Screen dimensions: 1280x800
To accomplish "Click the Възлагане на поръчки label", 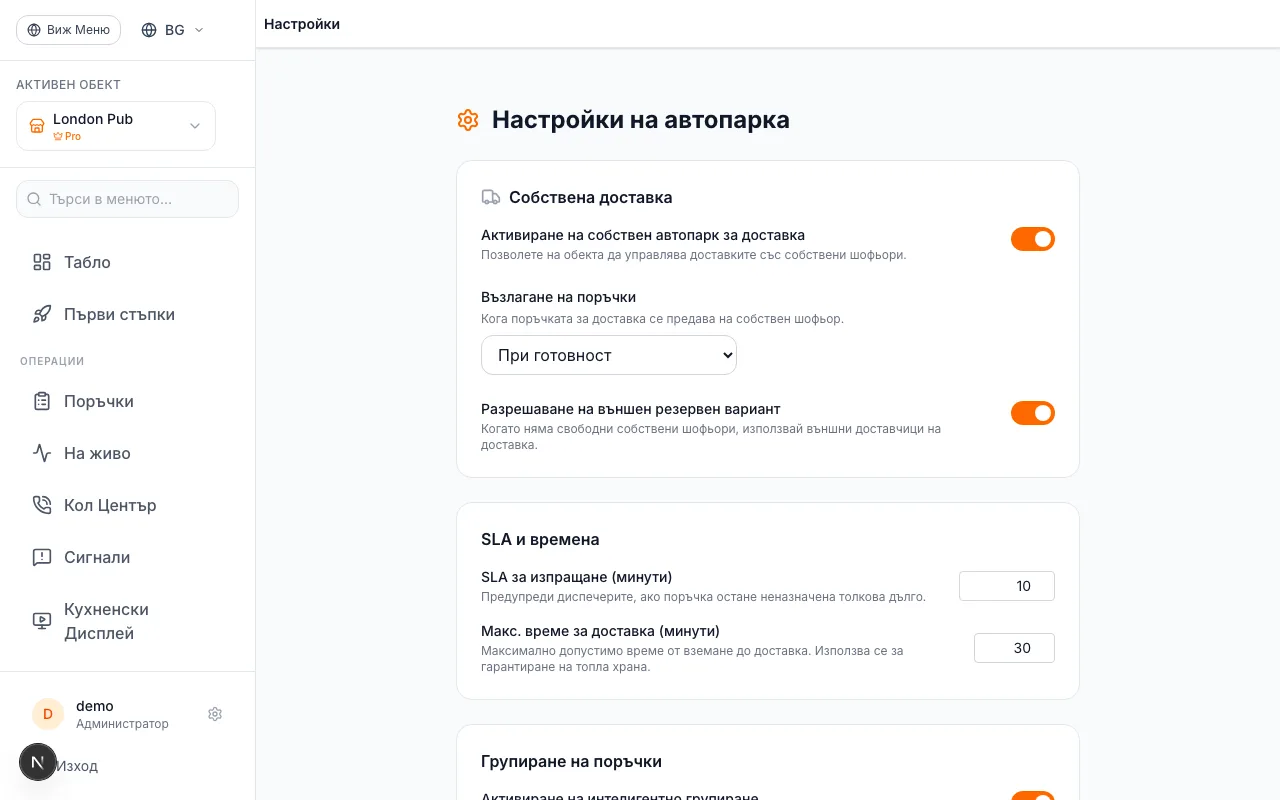I will [558, 297].
